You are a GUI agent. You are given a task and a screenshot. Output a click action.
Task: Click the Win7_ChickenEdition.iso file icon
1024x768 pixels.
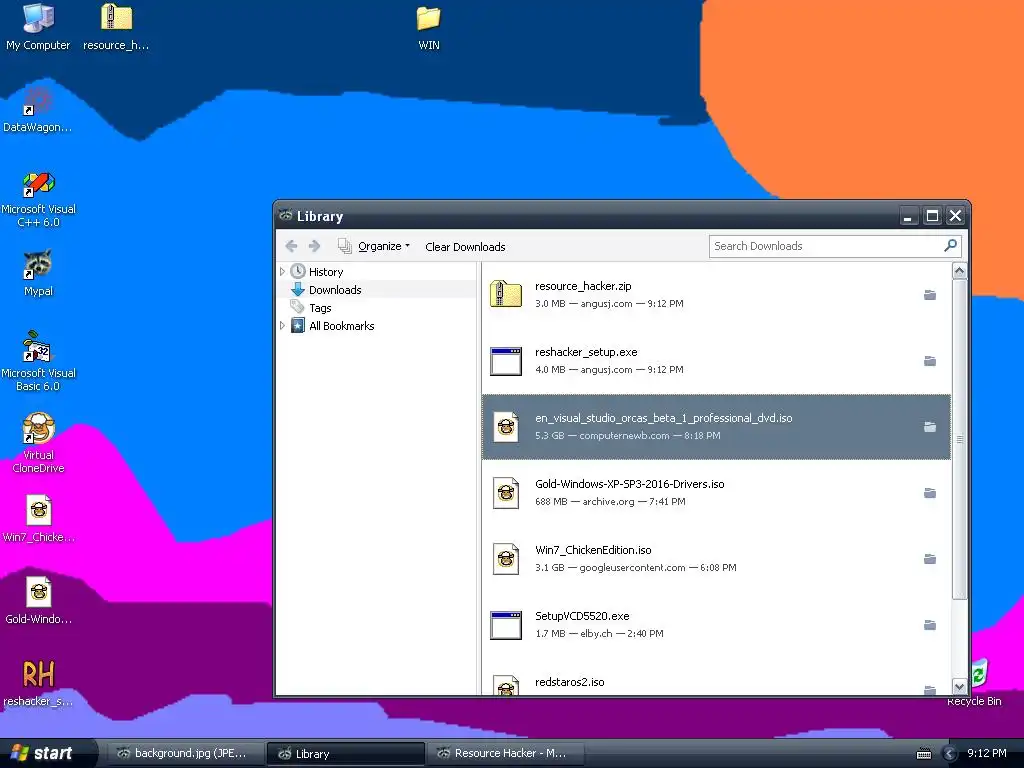[506, 559]
